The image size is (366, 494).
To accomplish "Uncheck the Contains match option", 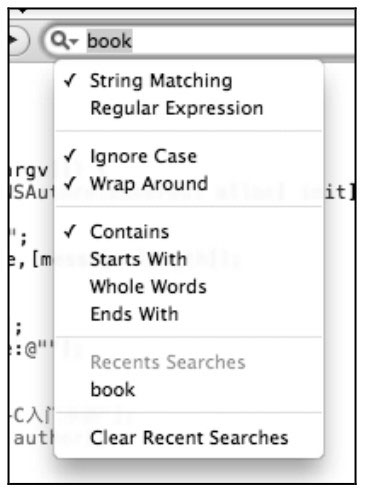I will [x=130, y=232].
